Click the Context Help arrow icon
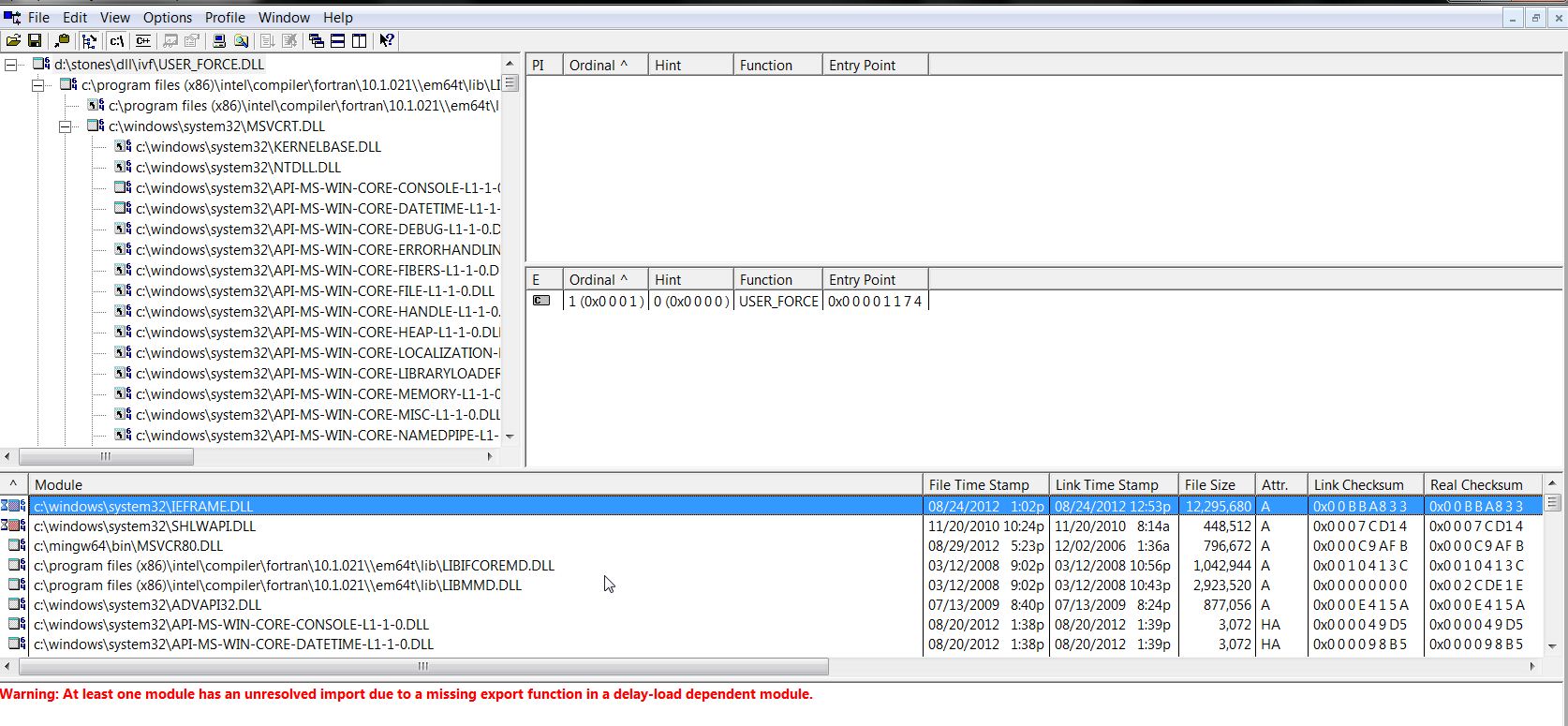This screenshot has width=1568, height=726. point(386,40)
